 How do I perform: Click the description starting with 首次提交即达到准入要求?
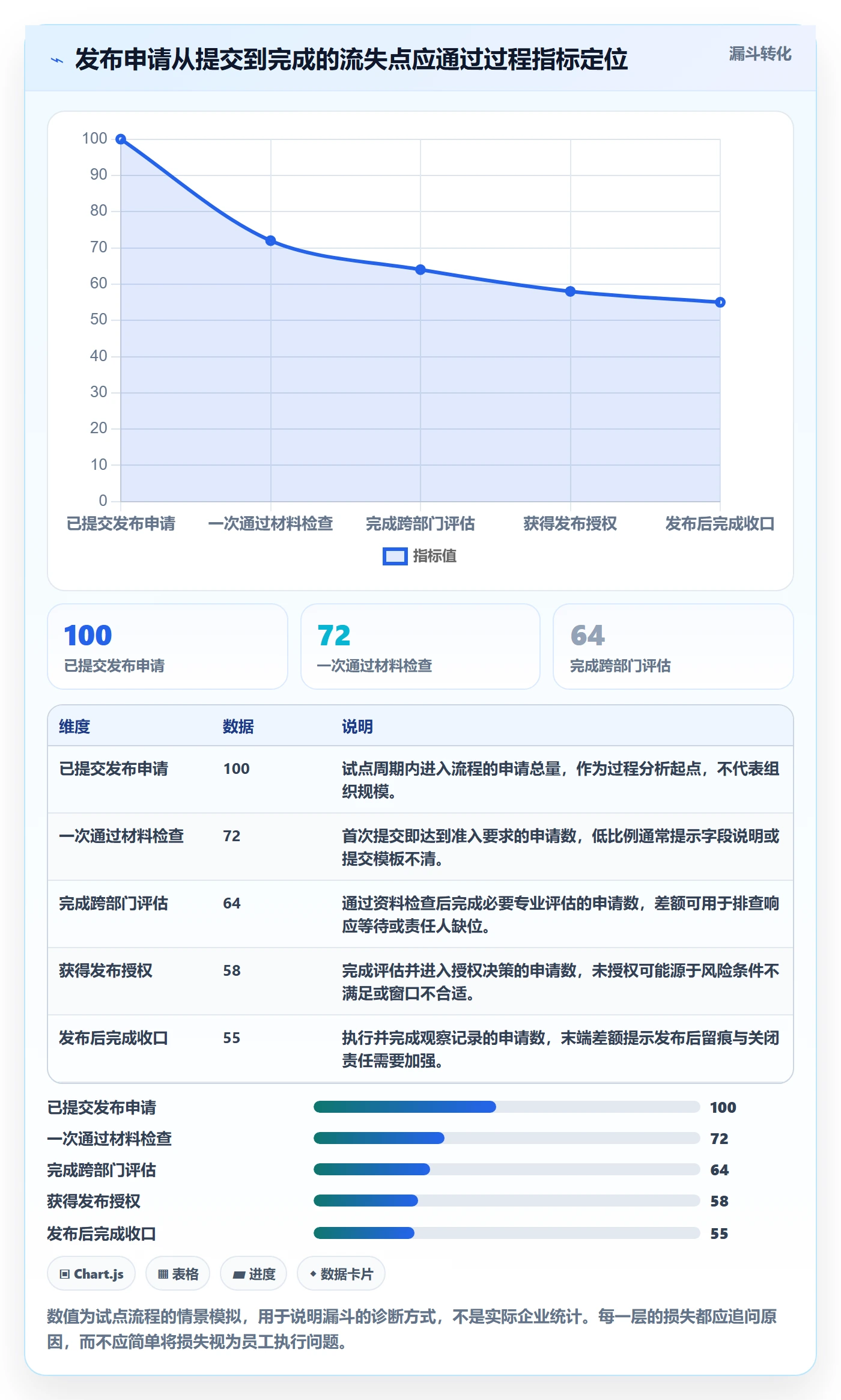point(560,847)
